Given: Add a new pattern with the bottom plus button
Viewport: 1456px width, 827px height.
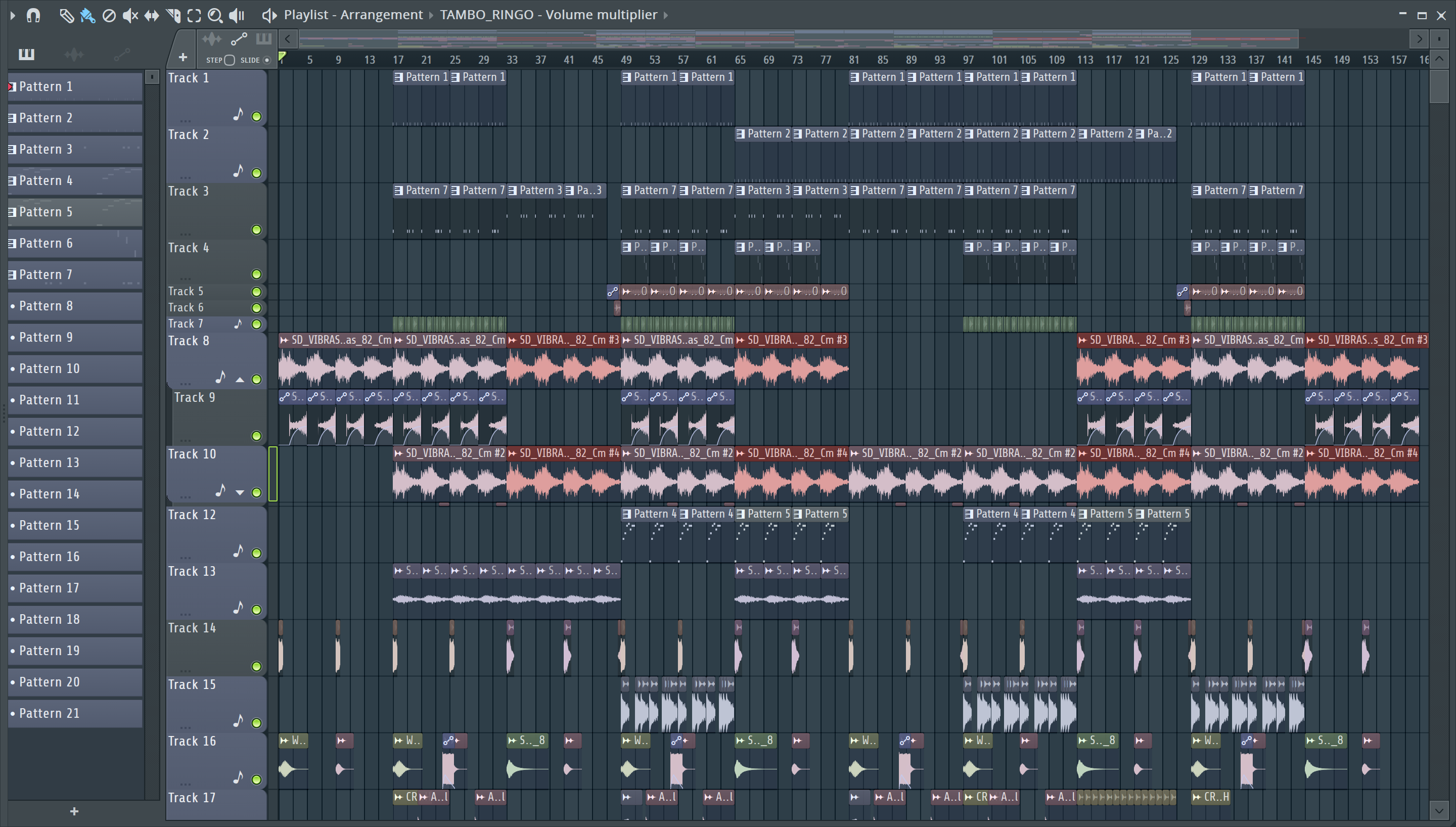Looking at the screenshot, I should click(x=74, y=812).
